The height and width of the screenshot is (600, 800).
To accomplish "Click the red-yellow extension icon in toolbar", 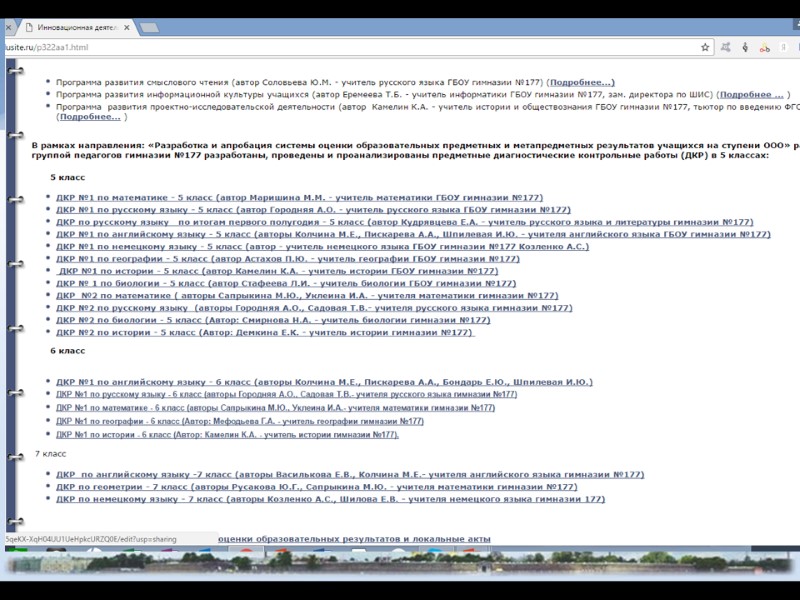I will pyautogui.click(x=764, y=47).
